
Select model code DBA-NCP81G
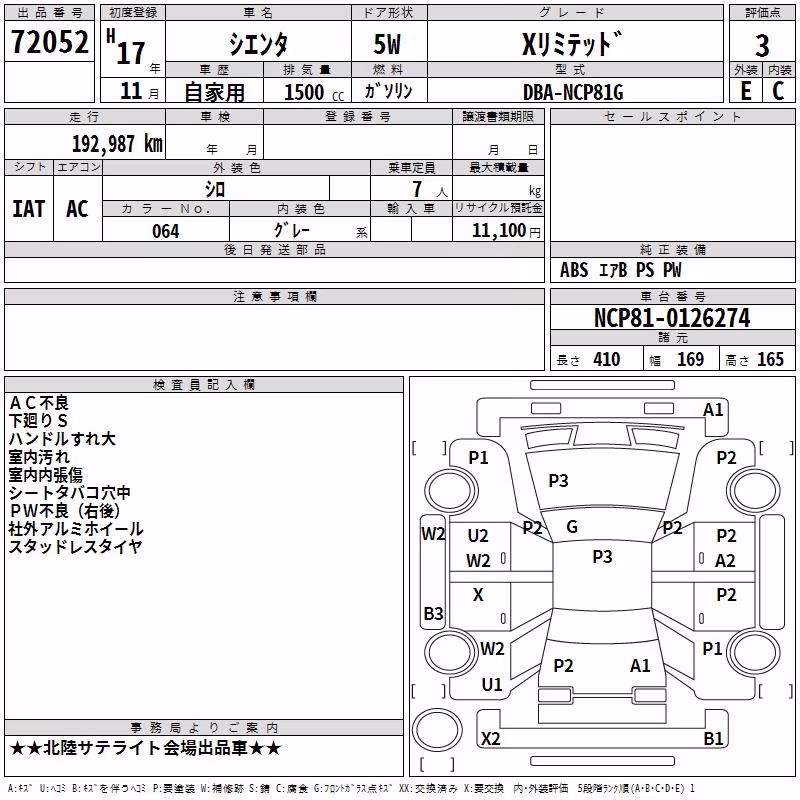coord(573,92)
